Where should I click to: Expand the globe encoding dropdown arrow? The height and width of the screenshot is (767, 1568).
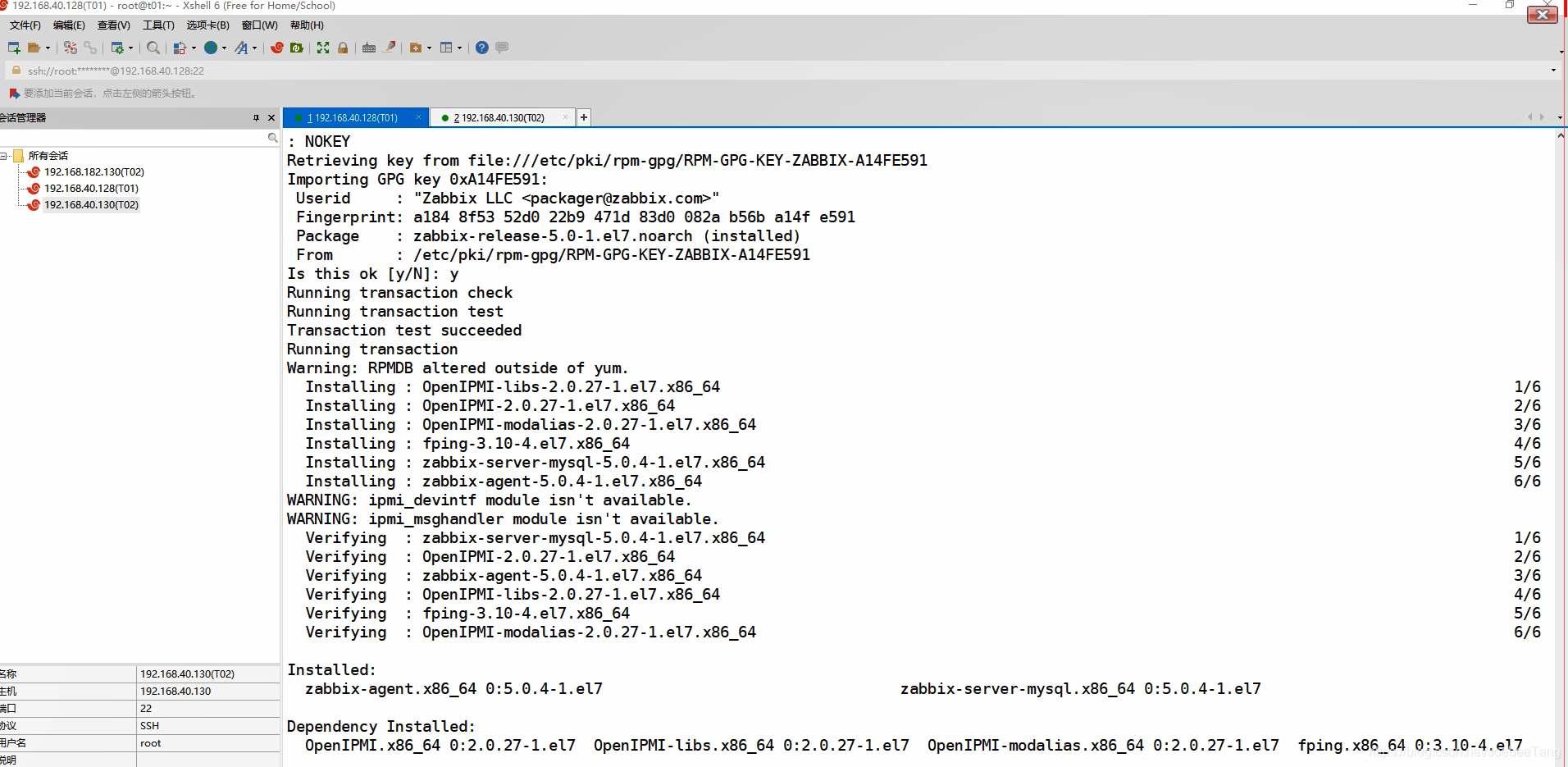click(x=224, y=48)
